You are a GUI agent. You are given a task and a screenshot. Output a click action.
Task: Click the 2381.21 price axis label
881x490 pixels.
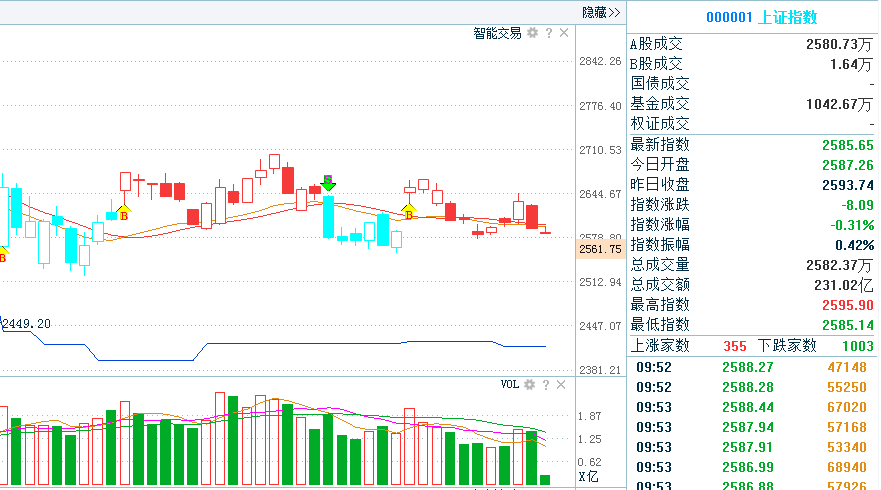pyautogui.click(x=600, y=370)
